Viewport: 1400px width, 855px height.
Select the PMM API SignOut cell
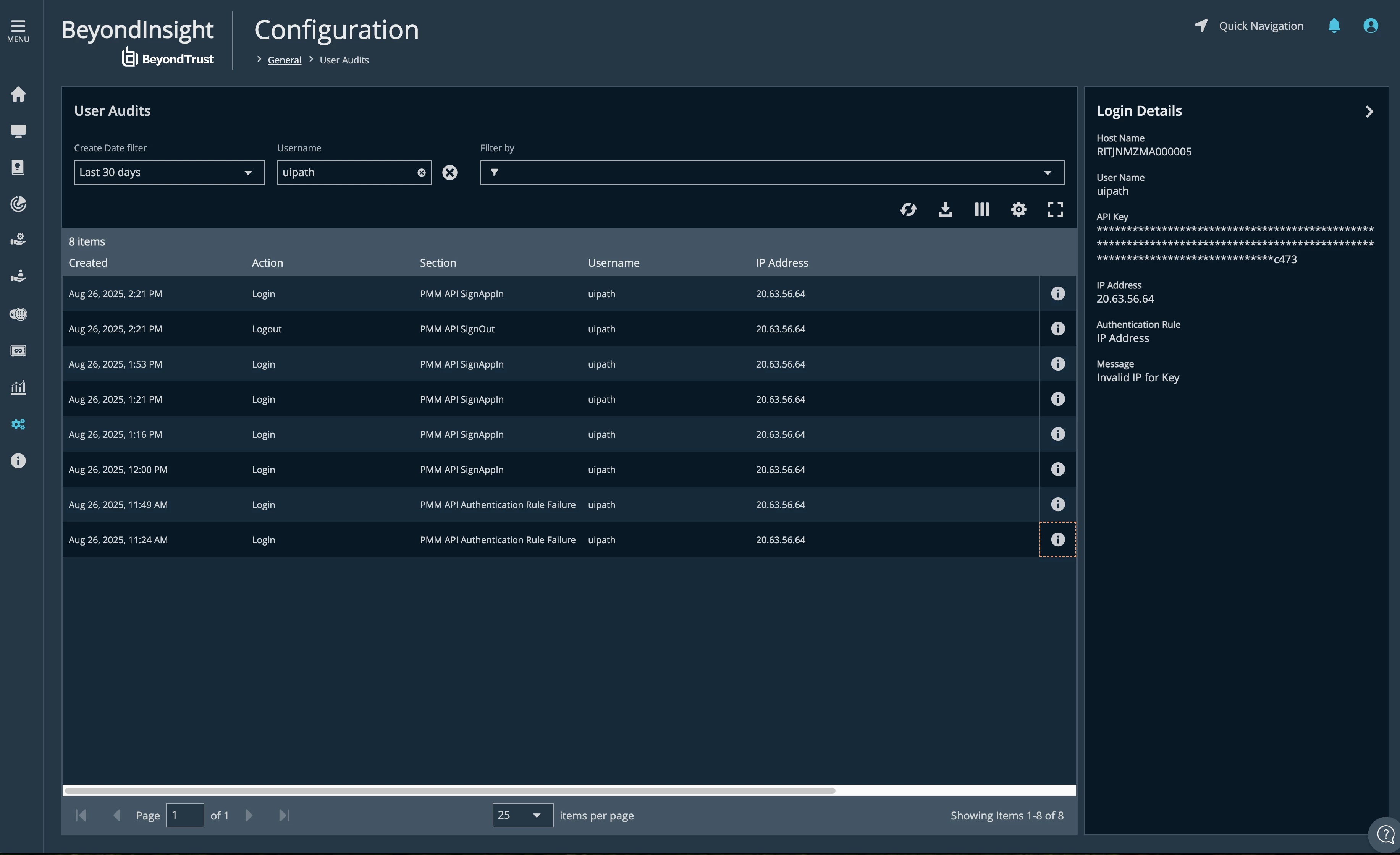point(457,329)
